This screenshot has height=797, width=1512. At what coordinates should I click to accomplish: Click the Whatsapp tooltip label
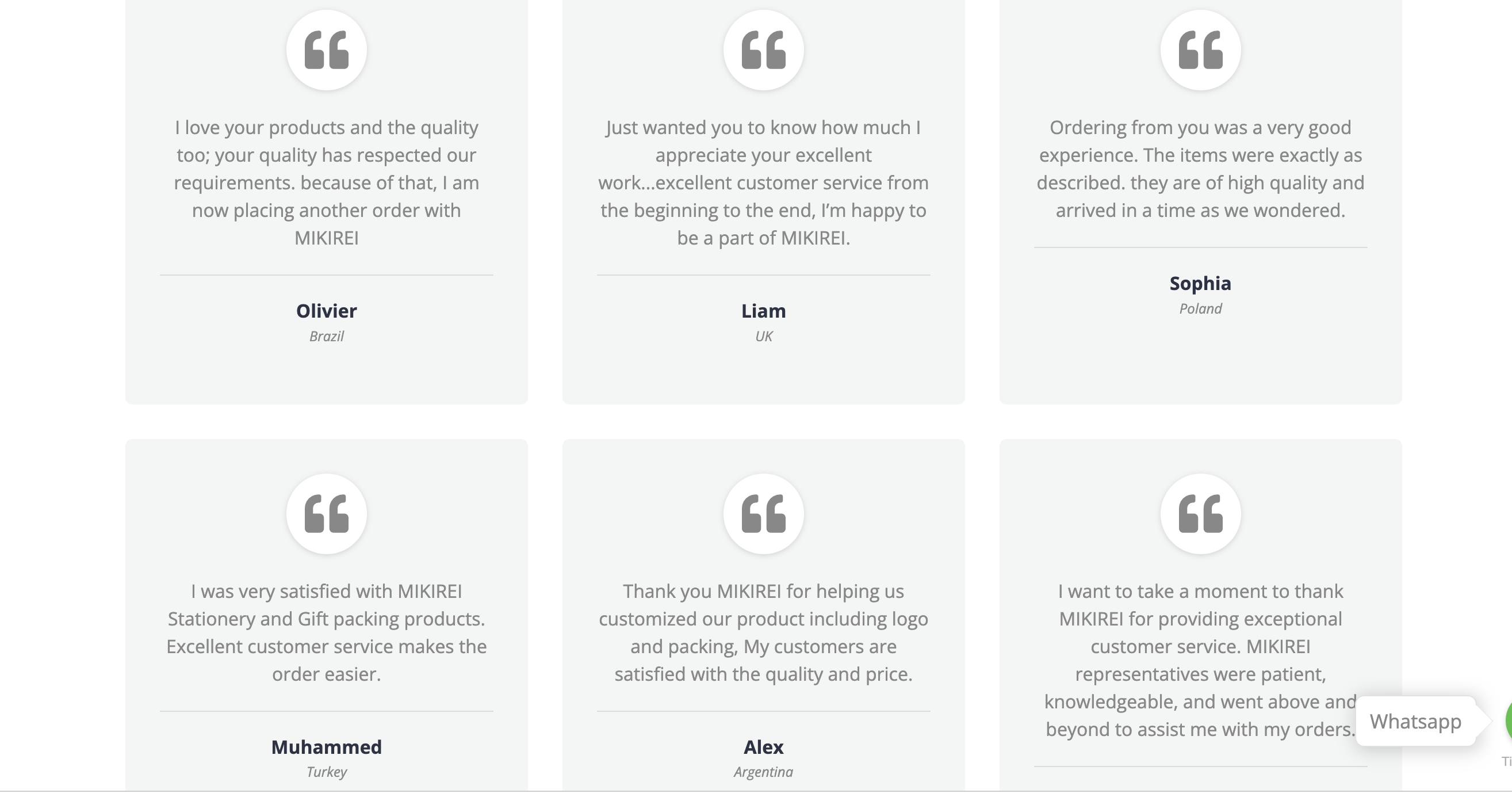[x=1415, y=721]
